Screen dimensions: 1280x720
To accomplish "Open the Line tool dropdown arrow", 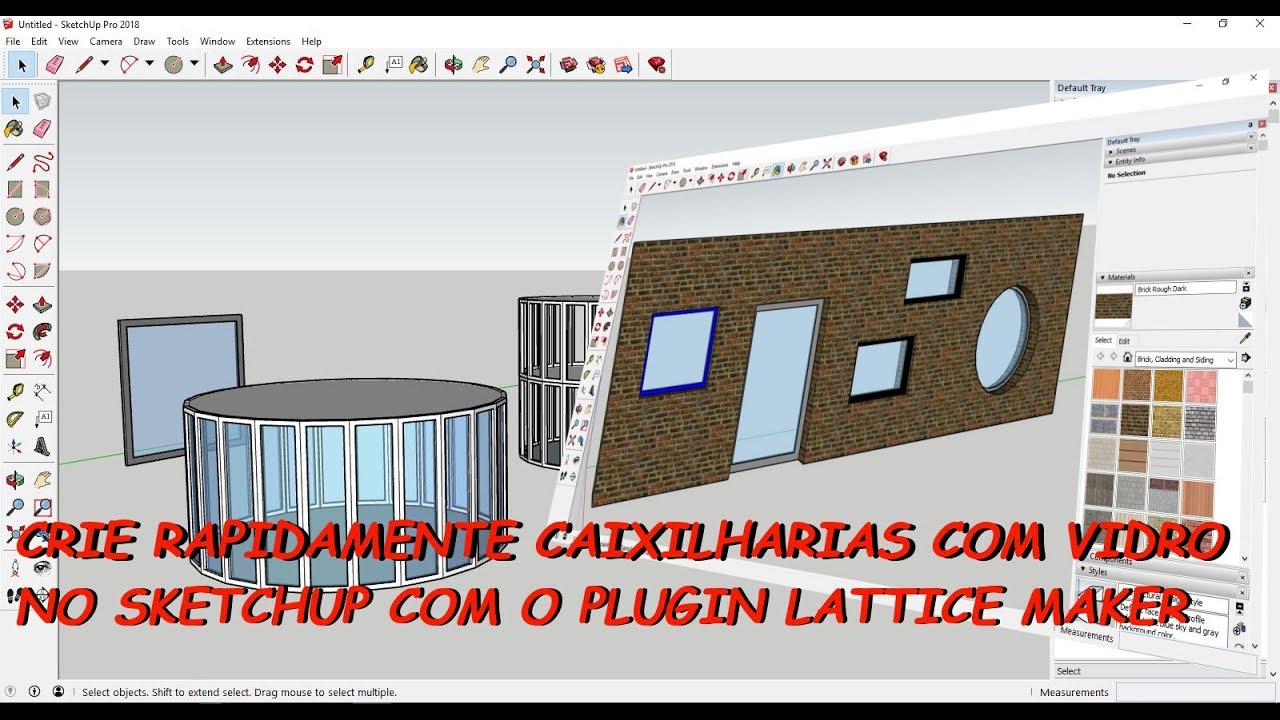I will coord(104,64).
